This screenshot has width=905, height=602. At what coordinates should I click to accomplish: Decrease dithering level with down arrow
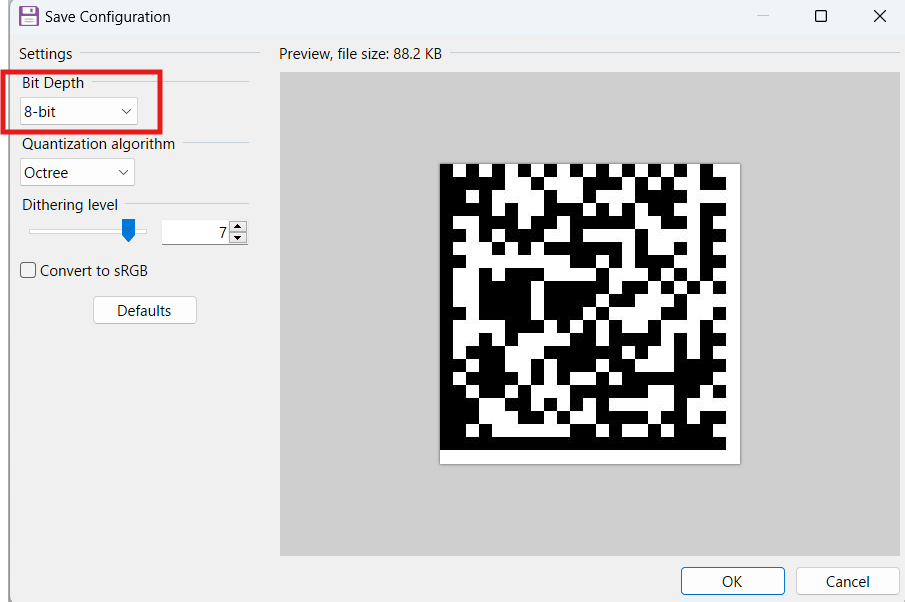(237, 238)
